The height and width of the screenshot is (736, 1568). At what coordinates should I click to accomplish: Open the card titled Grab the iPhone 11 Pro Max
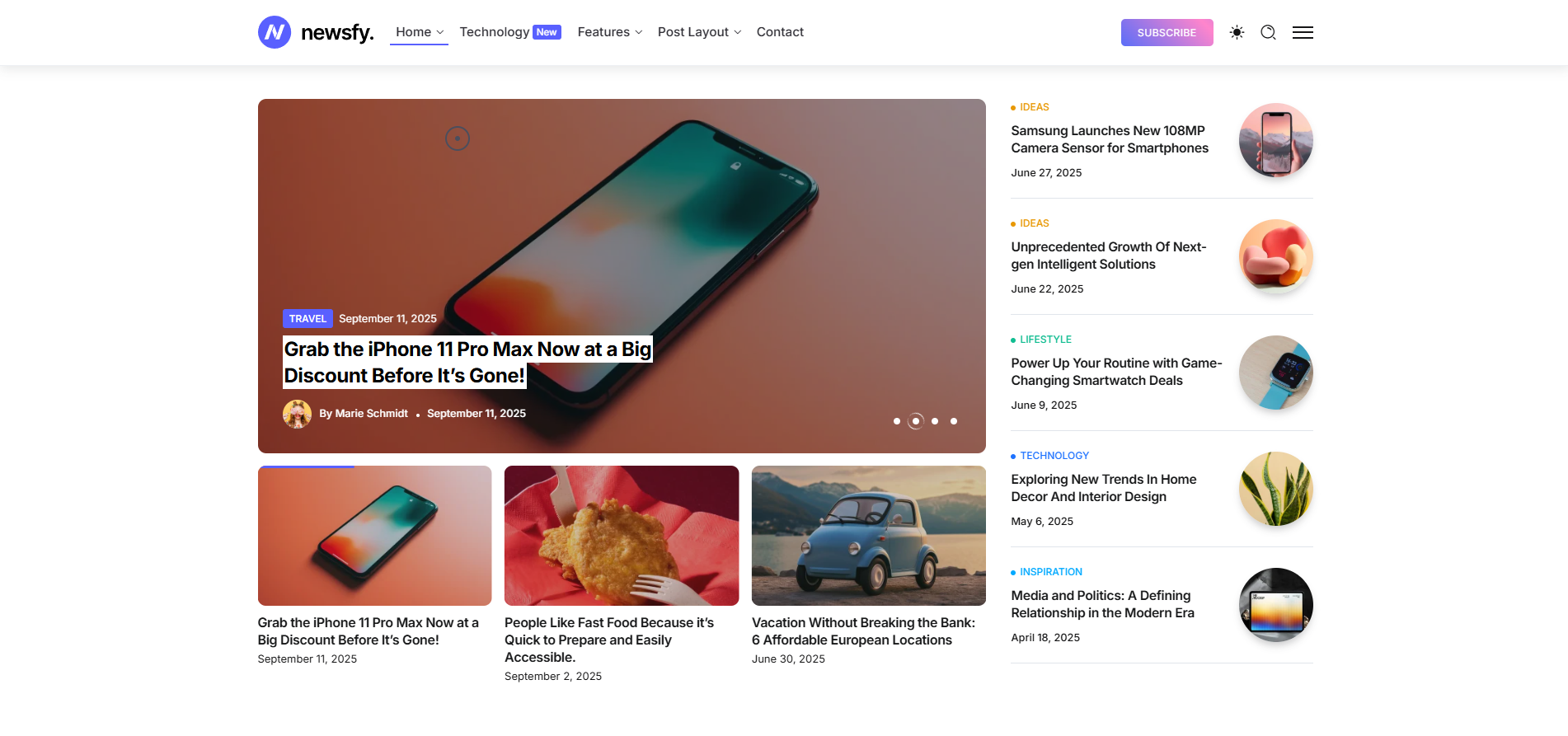(368, 631)
